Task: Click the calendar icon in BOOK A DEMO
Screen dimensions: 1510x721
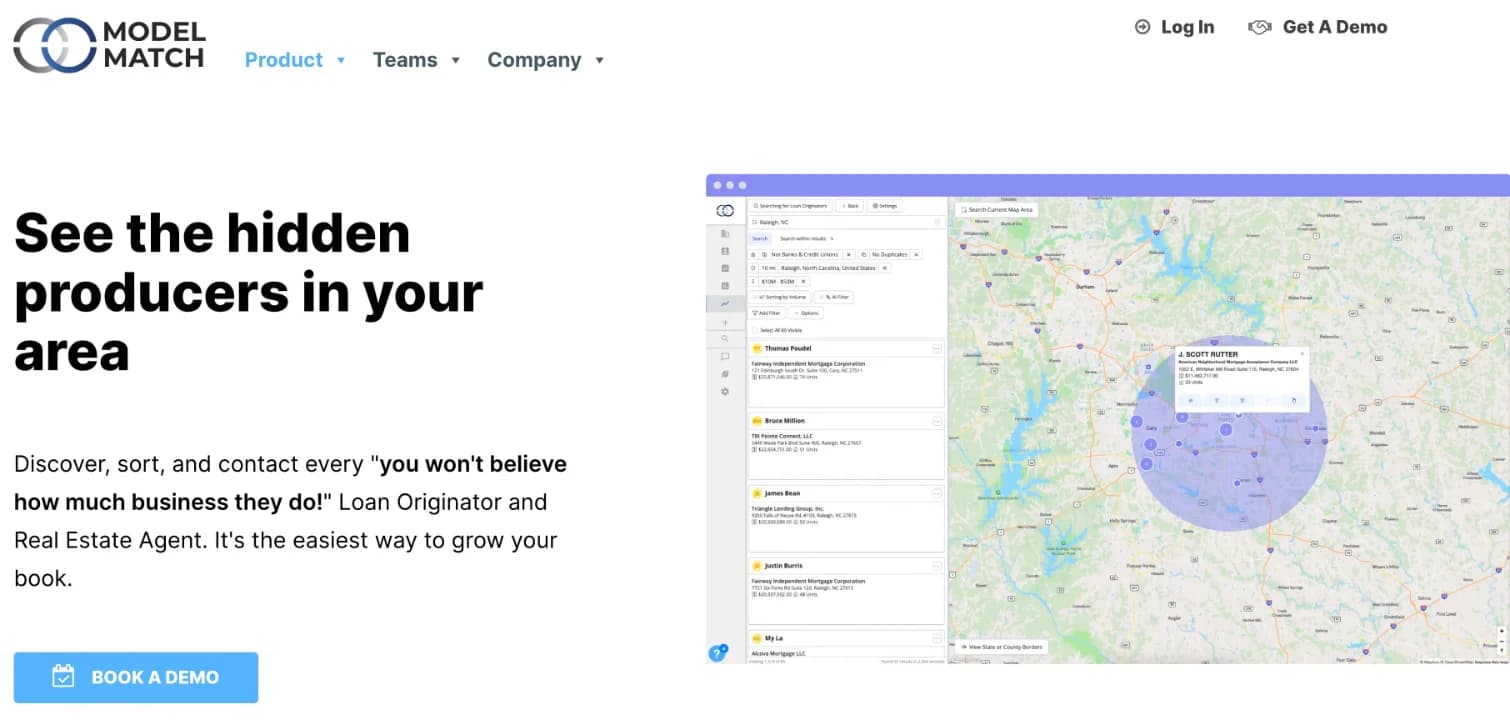Action: (x=63, y=677)
